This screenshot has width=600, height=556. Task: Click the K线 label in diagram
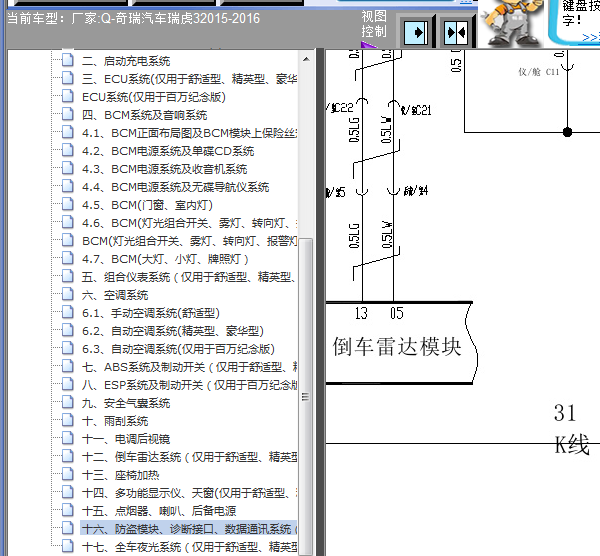tap(572, 445)
